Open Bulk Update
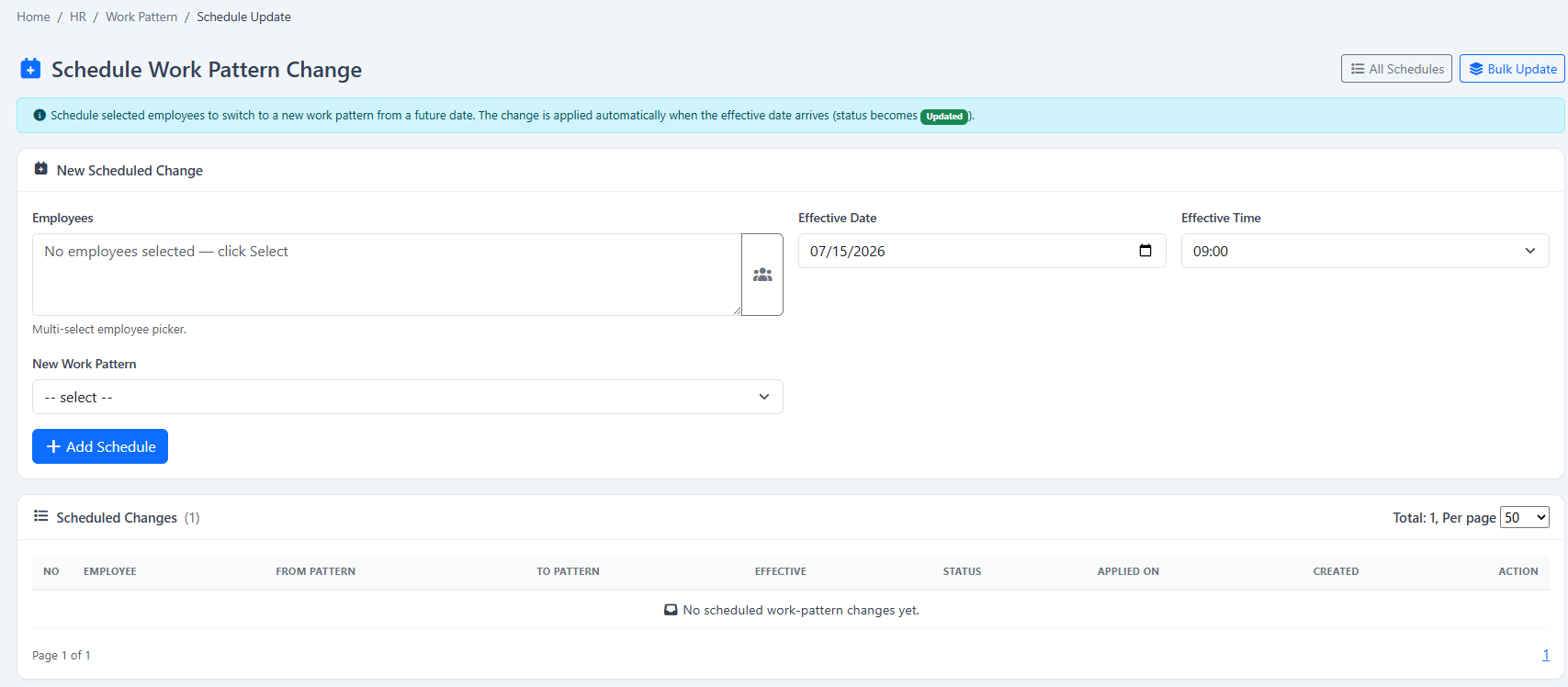Image resolution: width=1568 pixels, height=687 pixels. pyautogui.click(x=1512, y=69)
